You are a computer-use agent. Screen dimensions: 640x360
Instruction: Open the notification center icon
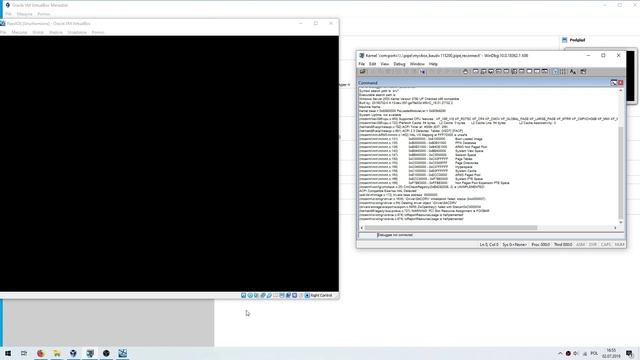tap(629, 353)
